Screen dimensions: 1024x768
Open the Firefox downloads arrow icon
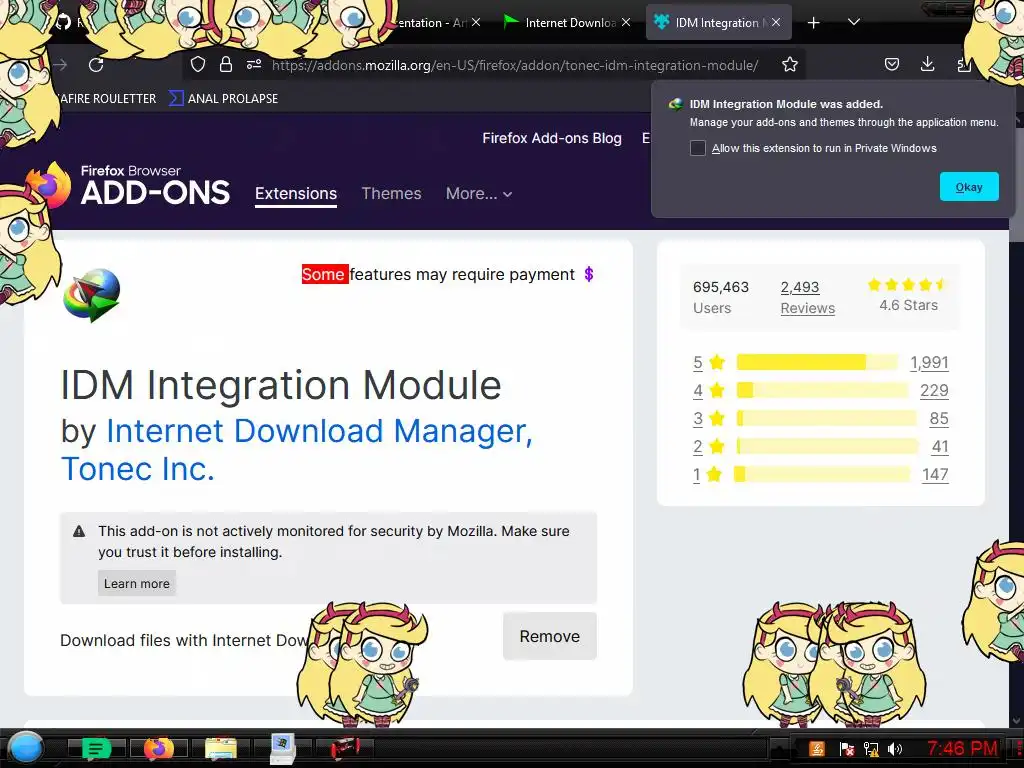point(927,64)
